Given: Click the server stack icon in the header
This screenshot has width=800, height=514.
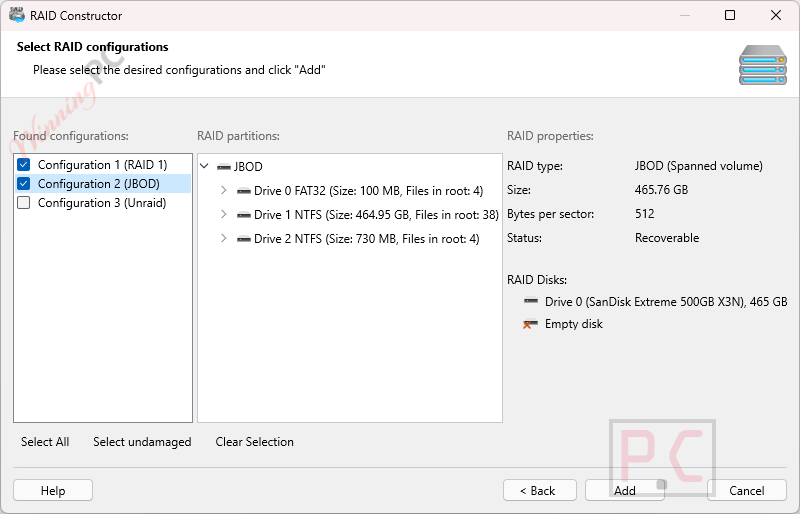Looking at the screenshot, I should point(762,65).
